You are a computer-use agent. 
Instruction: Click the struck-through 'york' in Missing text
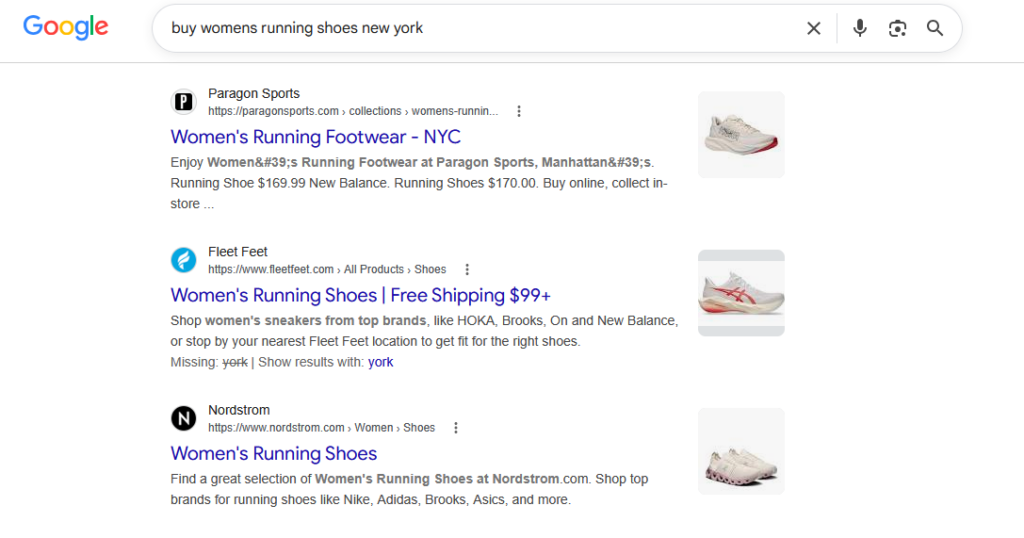click(235, 362)
